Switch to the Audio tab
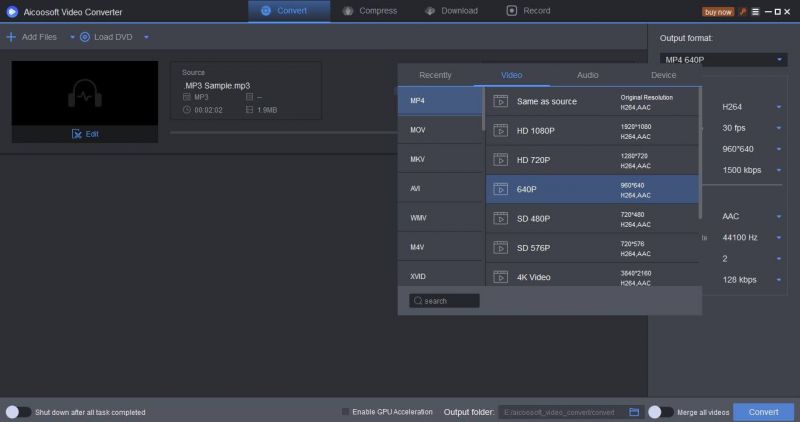The height and width of the screenshot is (422, 800). 587,75
